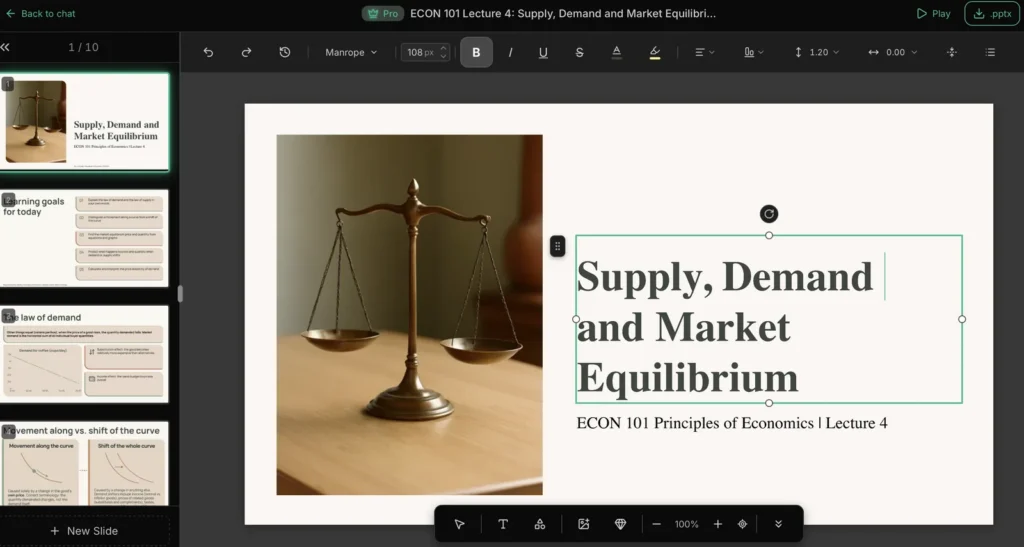Select the Learning goals for today slide

(x=85, y=238)
